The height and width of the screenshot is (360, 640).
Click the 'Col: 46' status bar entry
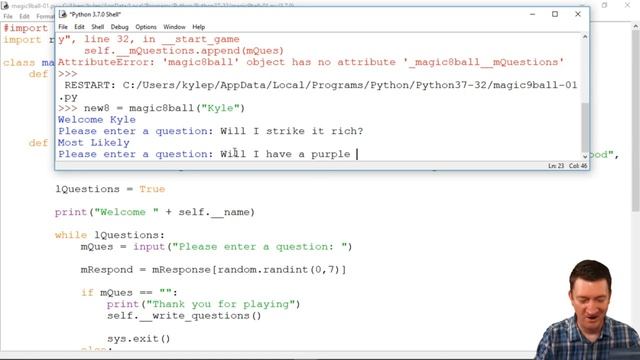(x=578, y=166)
